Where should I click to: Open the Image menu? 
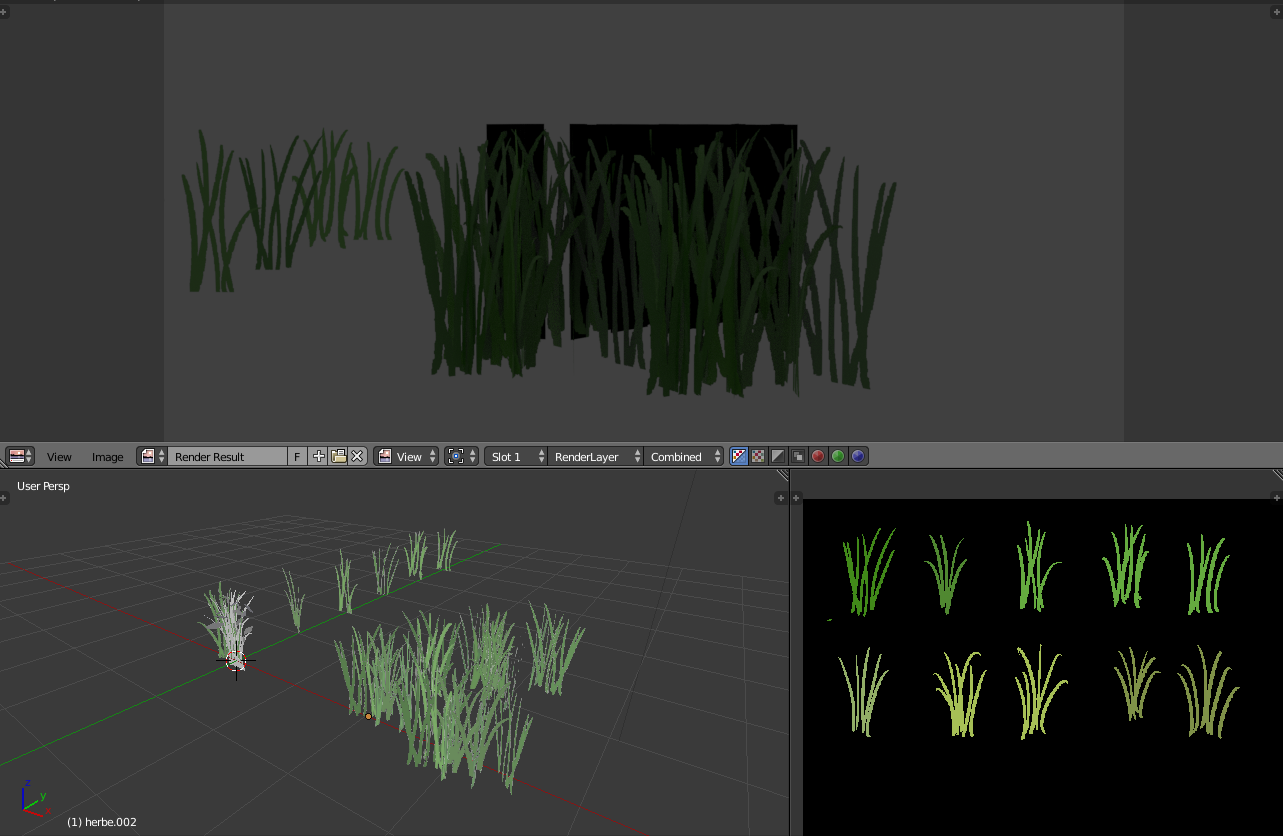click(107, 457)
